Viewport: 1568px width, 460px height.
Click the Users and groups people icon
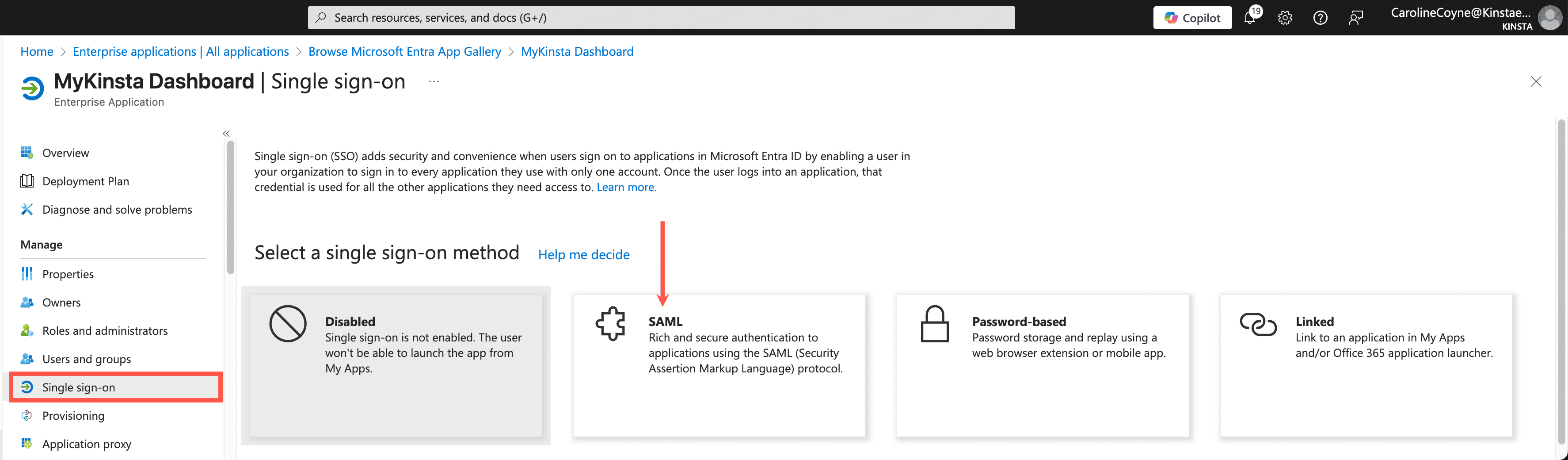click(27, 359)
